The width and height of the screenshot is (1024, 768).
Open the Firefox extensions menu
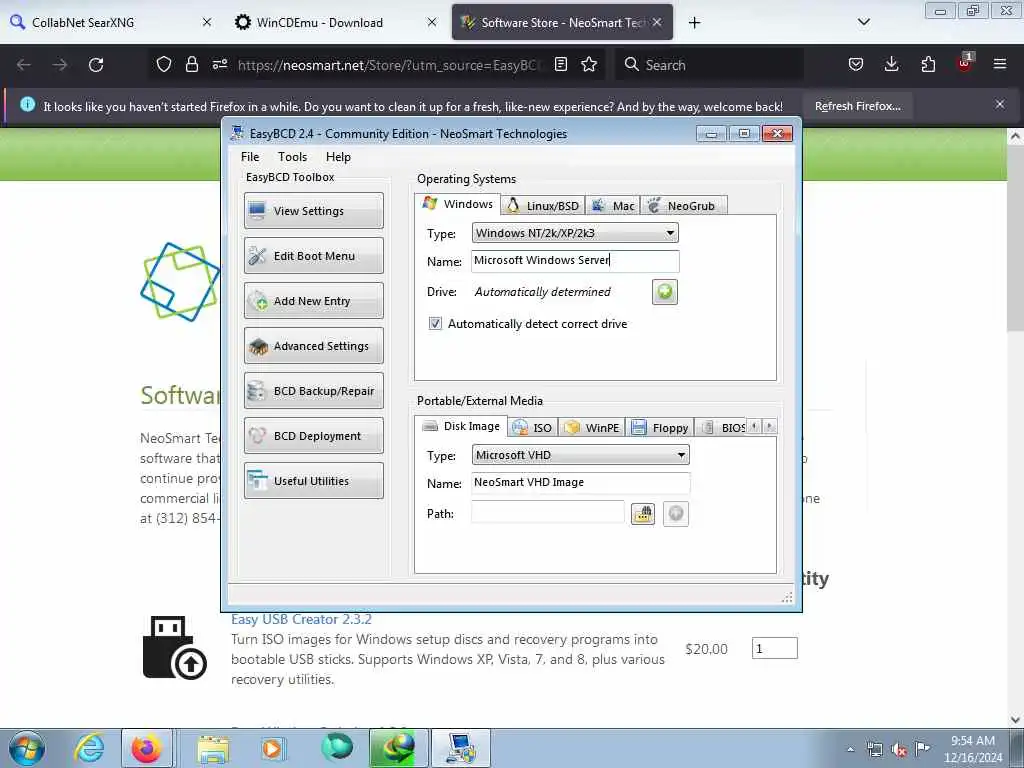[928, 64]
